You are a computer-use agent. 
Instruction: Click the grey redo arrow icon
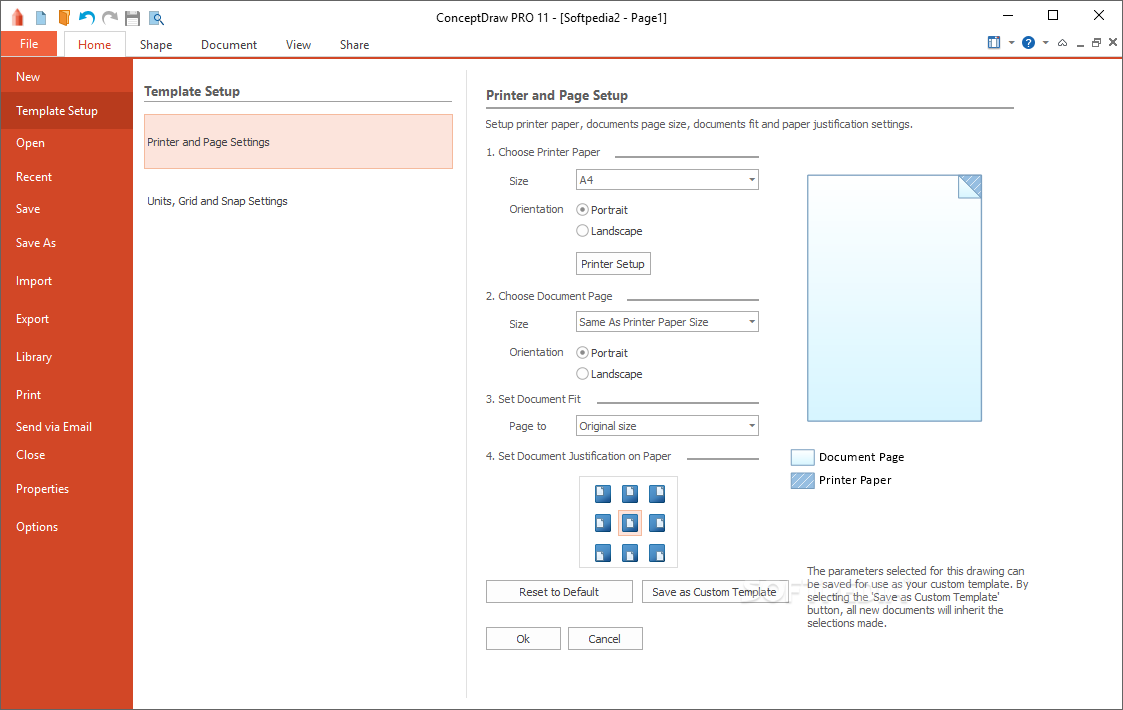pyautogui.click(x=110, y=18)
